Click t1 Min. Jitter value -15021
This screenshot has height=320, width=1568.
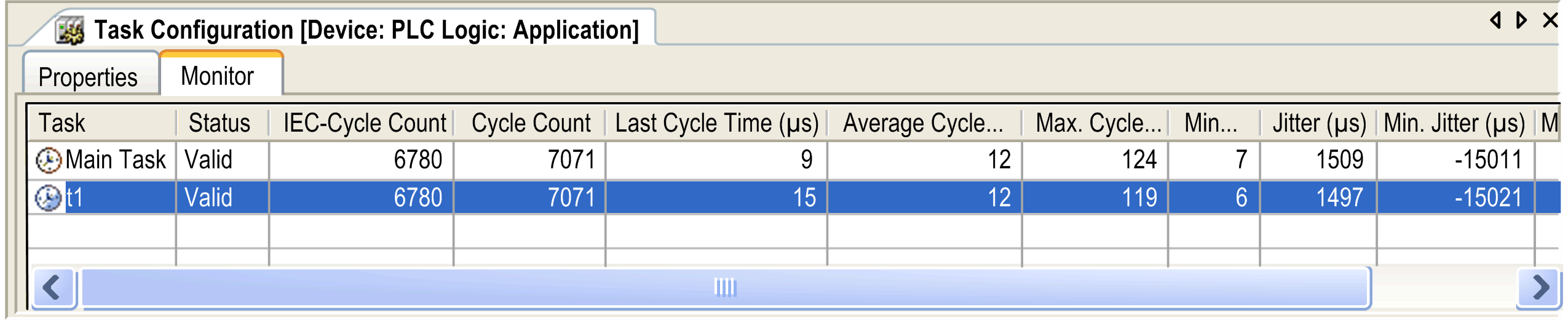(1488, 198)
